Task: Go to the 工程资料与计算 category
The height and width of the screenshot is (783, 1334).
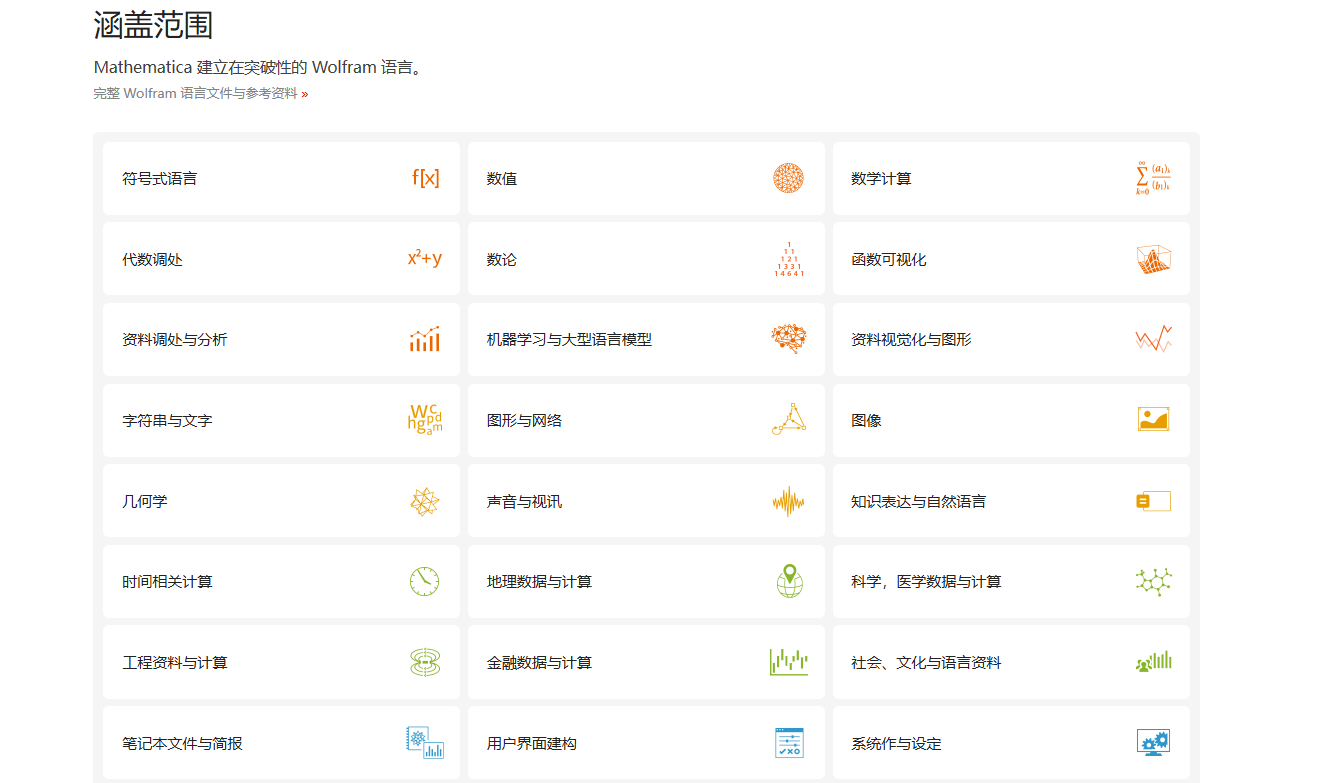Action: [x=281, y=662]
